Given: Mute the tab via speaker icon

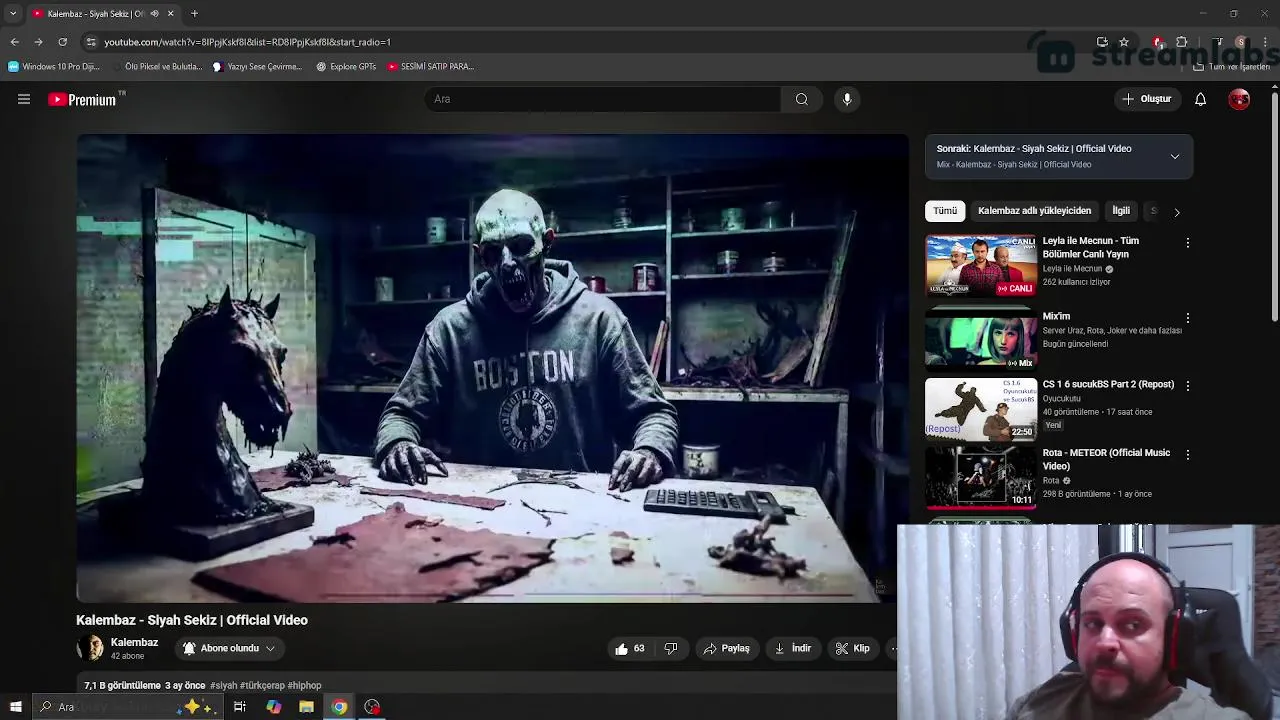Looking at the screenshot, I should [x=154, y=14].
